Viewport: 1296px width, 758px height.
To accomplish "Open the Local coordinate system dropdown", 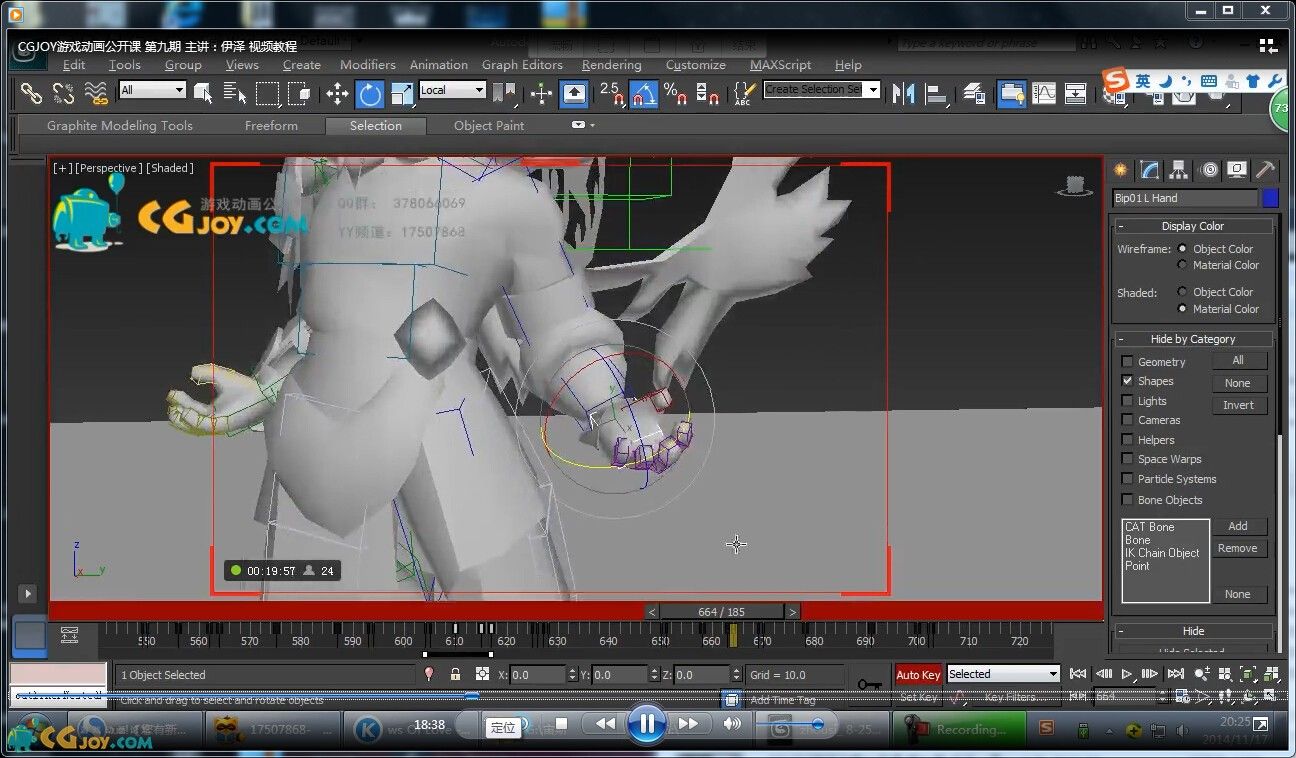I will tap(452, 90).
